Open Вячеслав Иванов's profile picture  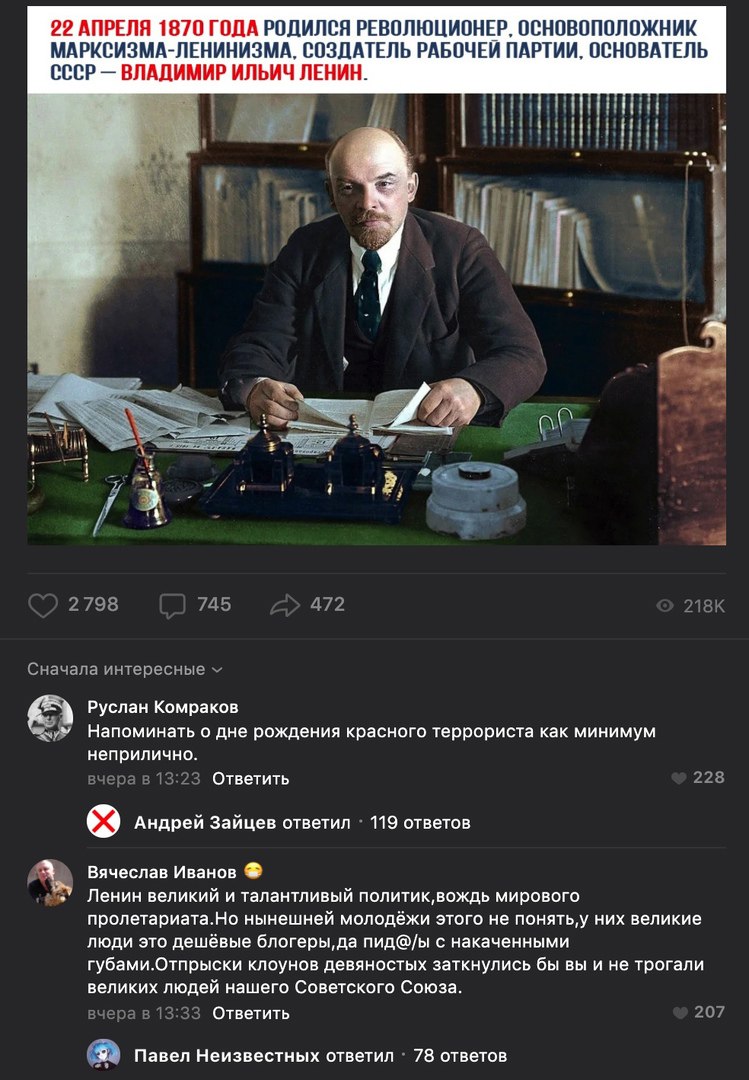[50, 882]
